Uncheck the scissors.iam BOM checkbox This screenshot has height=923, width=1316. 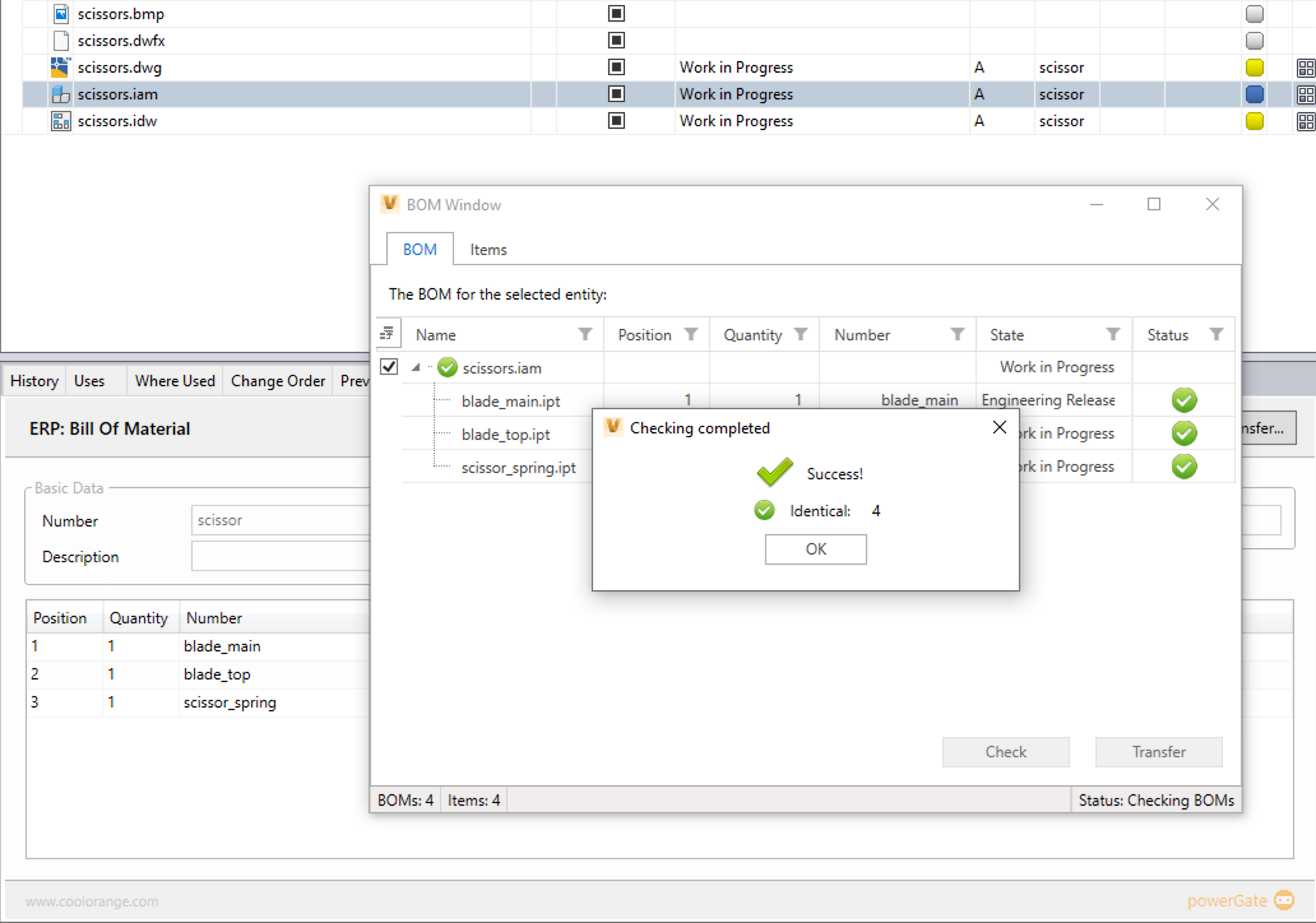389,367
